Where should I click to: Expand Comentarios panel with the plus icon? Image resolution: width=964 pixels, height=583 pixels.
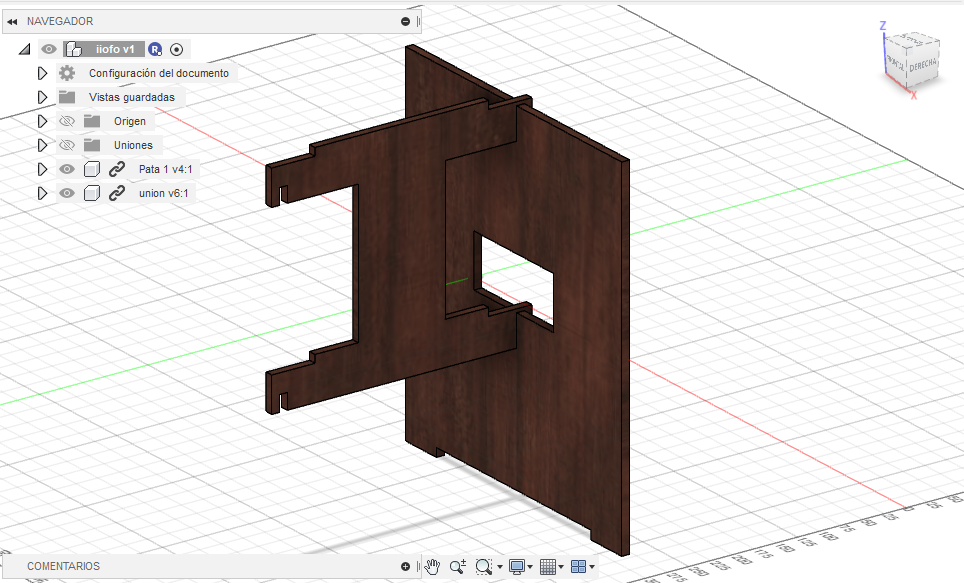[405, 566]
